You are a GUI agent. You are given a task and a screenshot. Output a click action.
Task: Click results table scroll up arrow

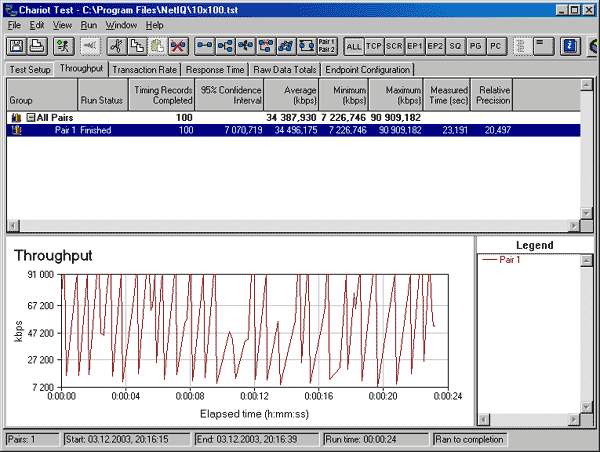[x=587, y=85]
